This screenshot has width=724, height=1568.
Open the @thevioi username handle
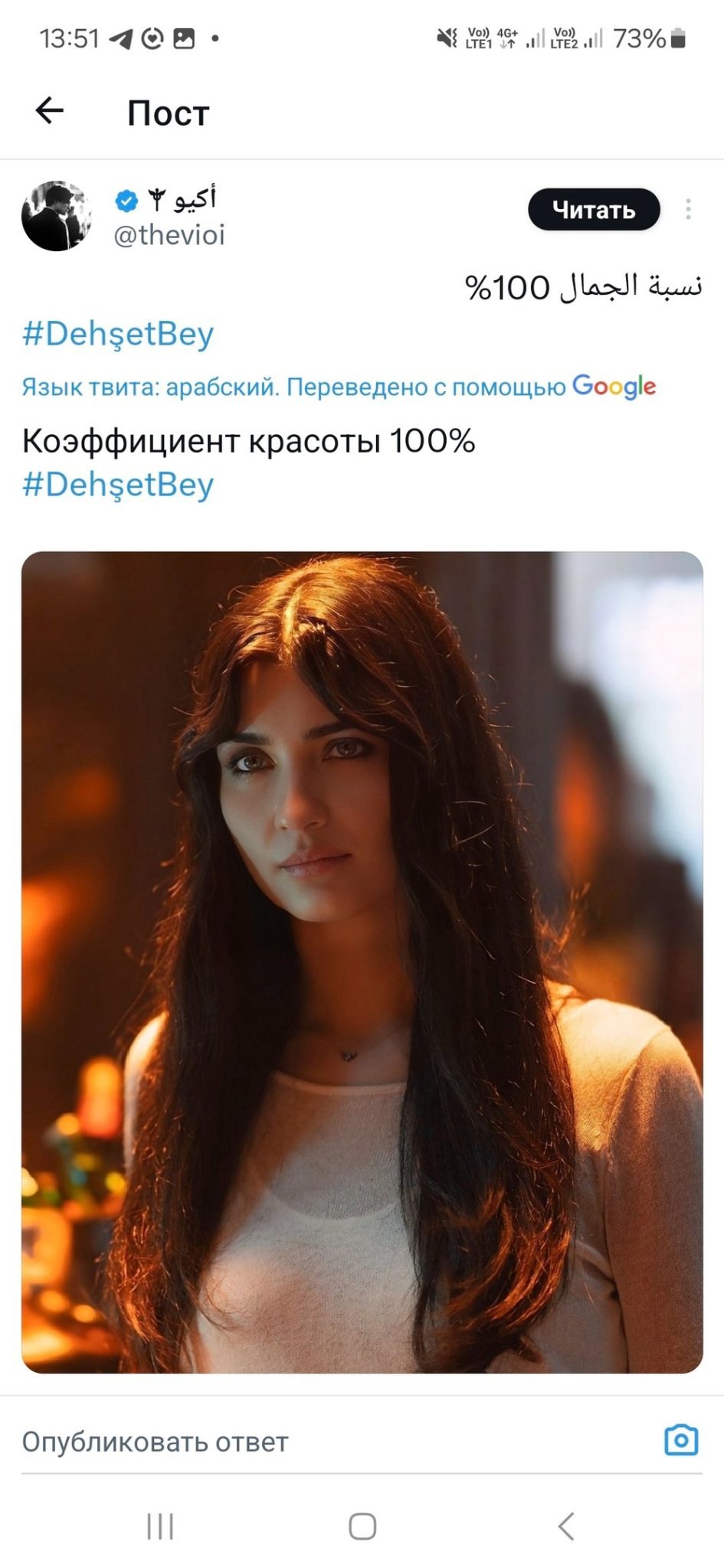pos(169,235)
